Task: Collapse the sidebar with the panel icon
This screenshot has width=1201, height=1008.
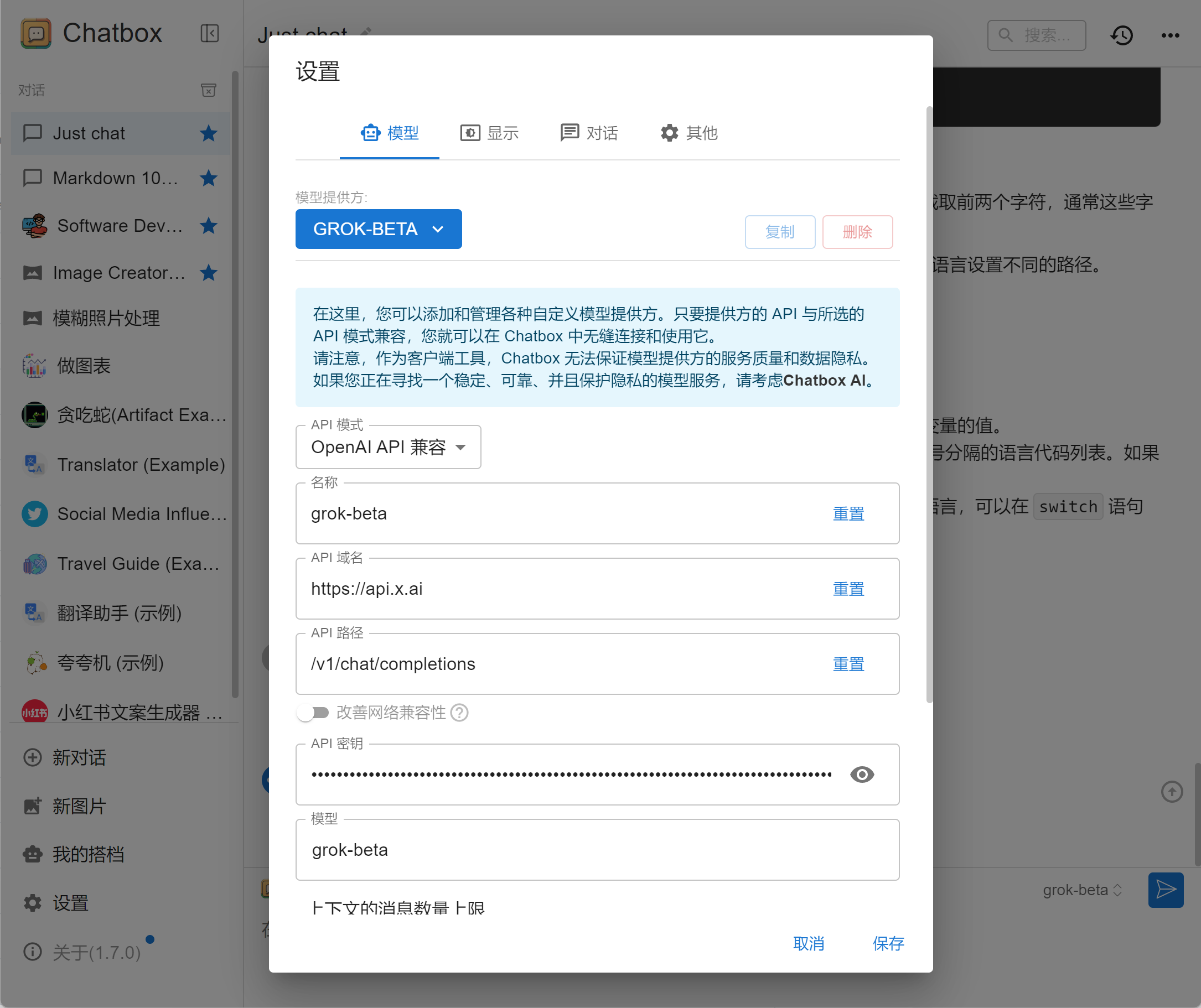Action: [209, 33]
